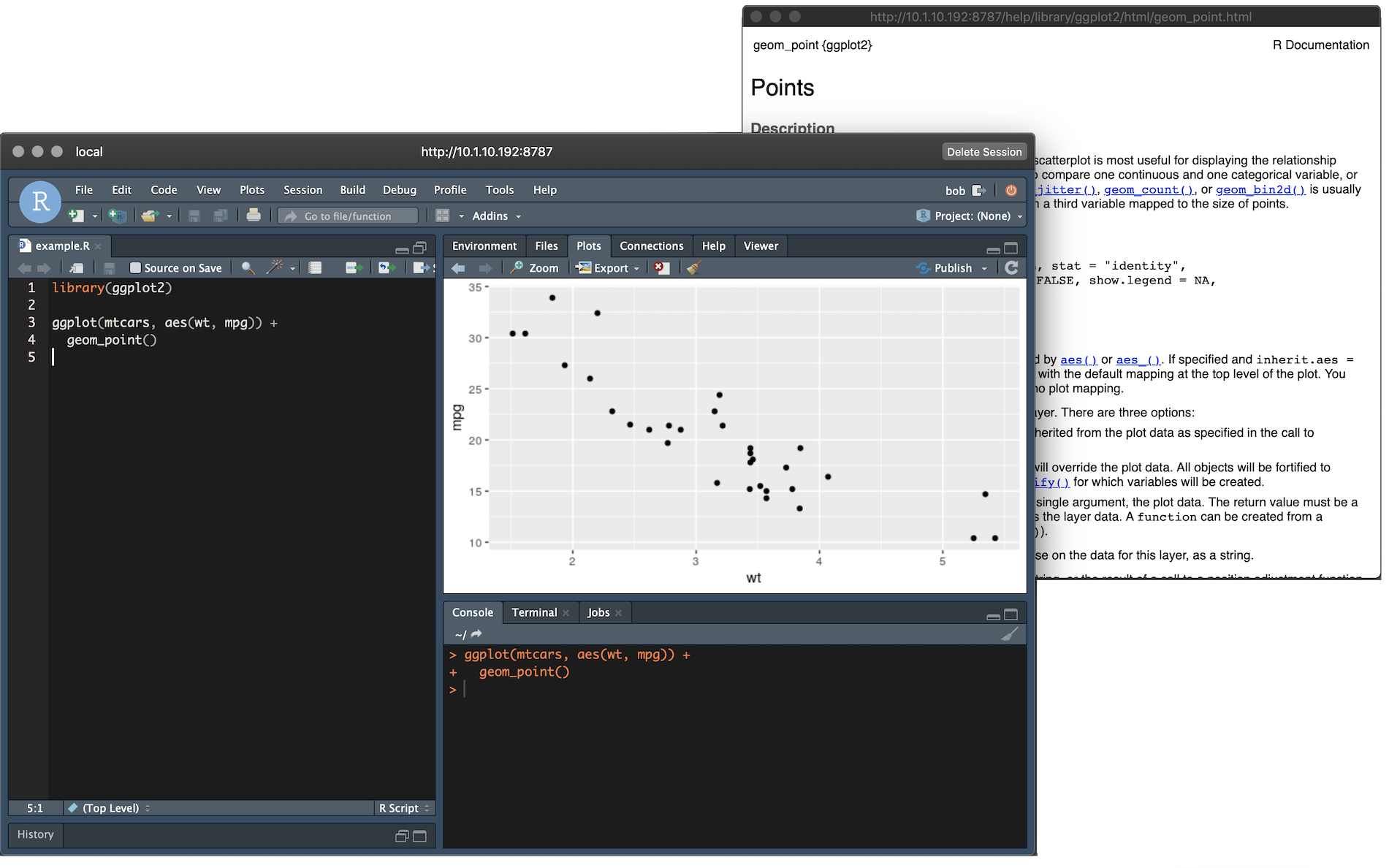Viewport: 1389px width, 868px height.
Task: Clear all plots with the broom icon
Action: [x=693, y=268]
